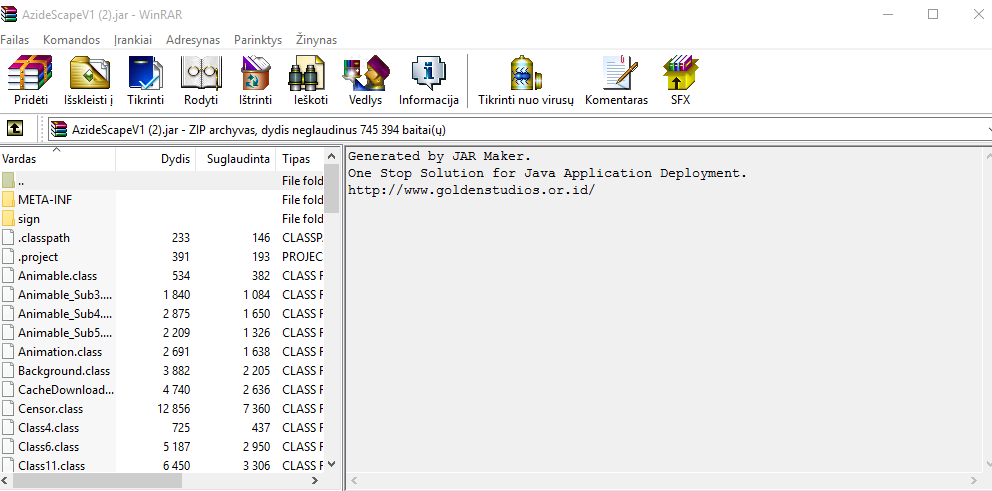Click file list scroll up arrow

coord(332,156)
